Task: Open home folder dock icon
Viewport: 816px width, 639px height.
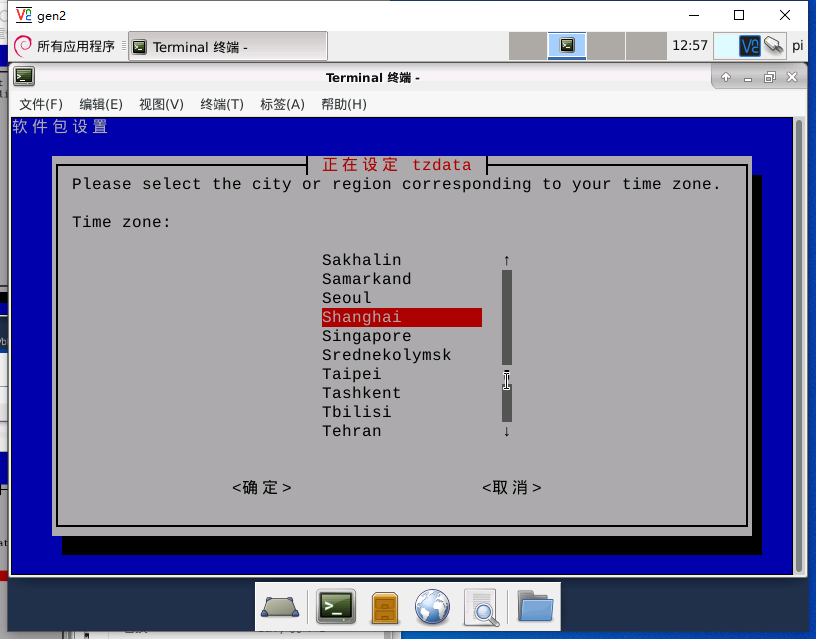Action: click(535, 606)
